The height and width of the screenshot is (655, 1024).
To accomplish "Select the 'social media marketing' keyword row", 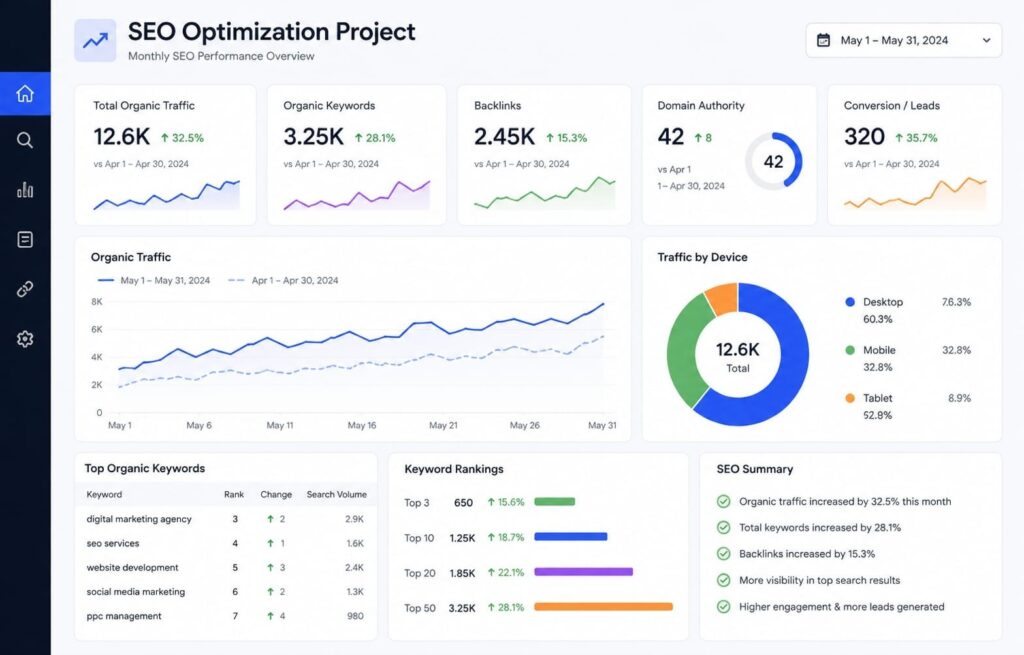I will pyautogui.click(x=226, y=592).
